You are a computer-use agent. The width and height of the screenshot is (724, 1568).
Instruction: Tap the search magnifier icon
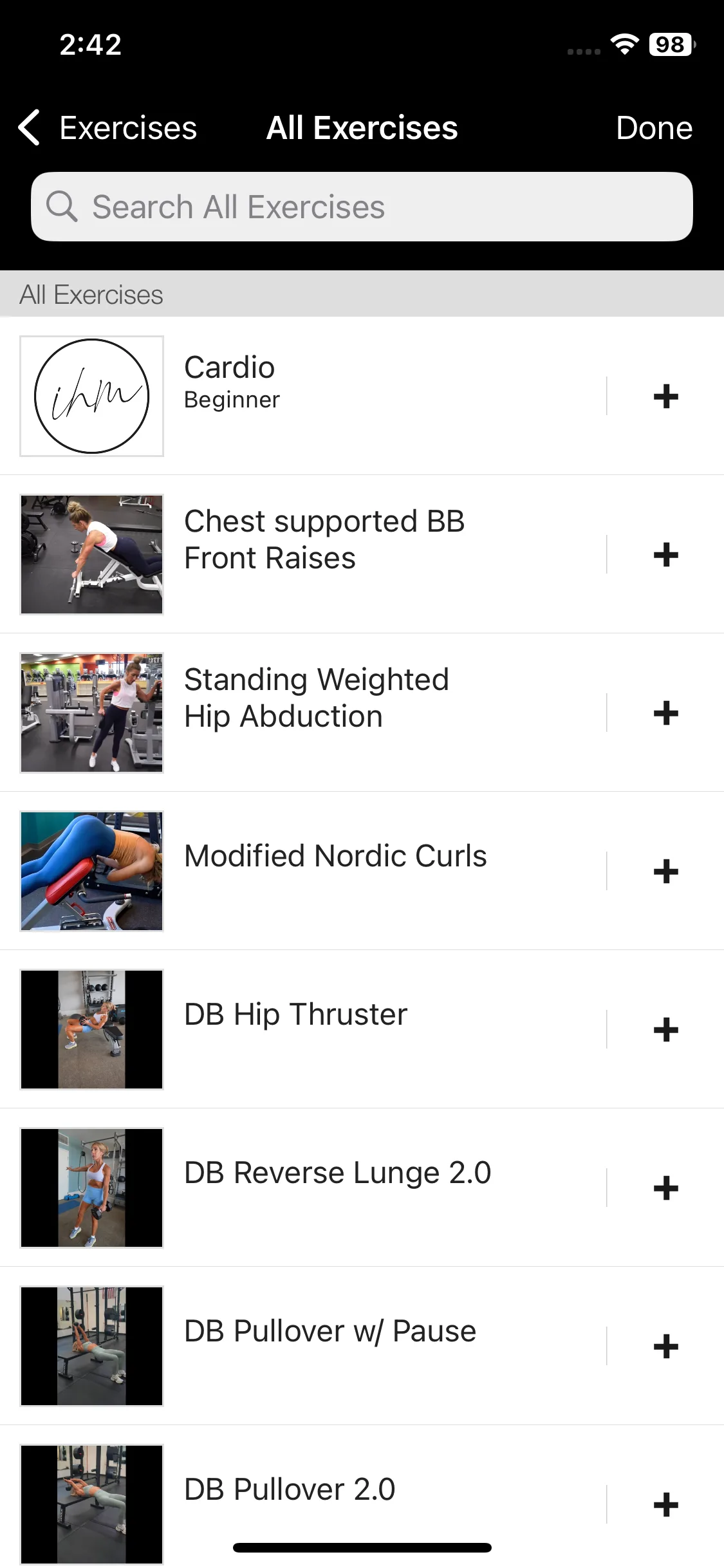pyautogui.click(x=62, y=207)
